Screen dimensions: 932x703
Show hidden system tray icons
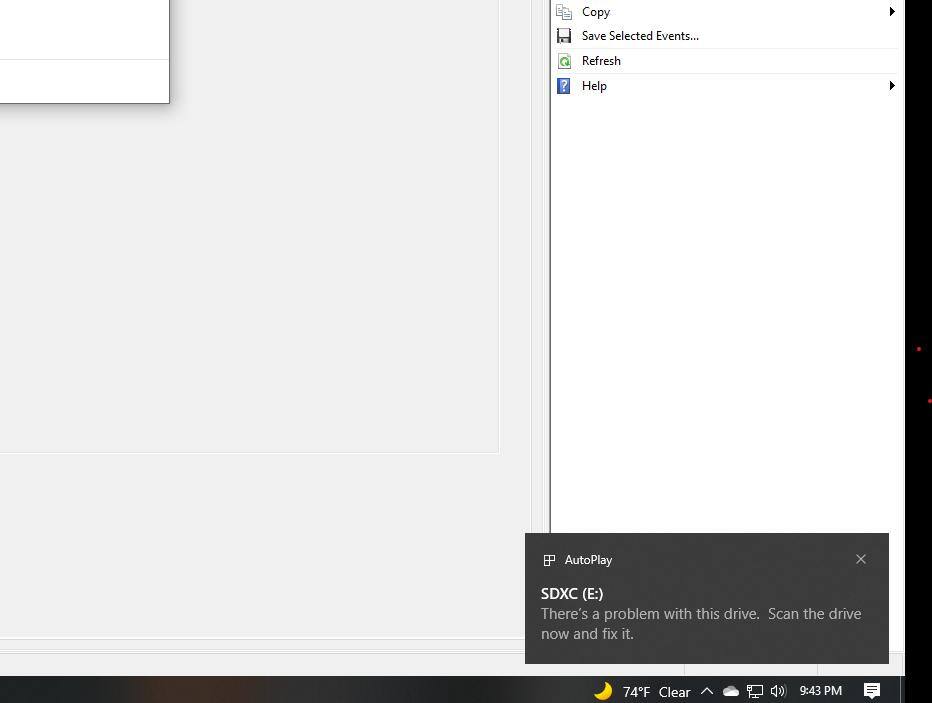pos(707,691)
